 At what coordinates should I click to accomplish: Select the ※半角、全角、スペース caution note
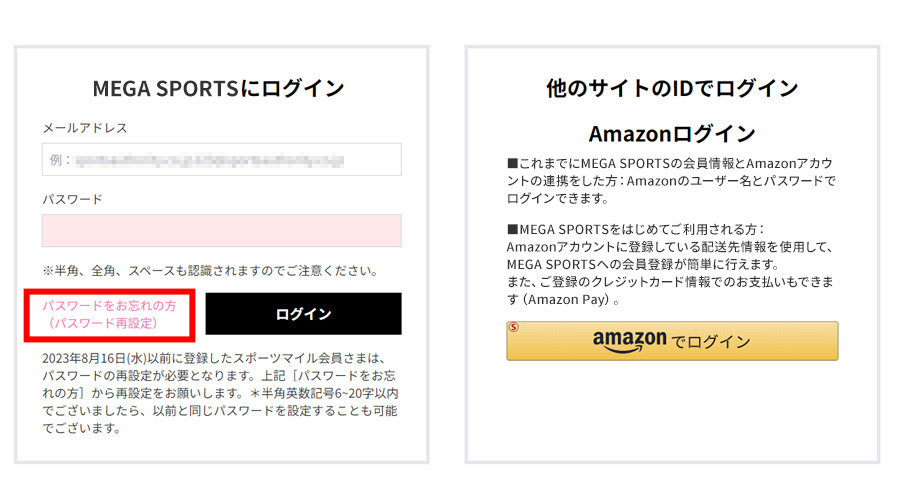(210, 270)
